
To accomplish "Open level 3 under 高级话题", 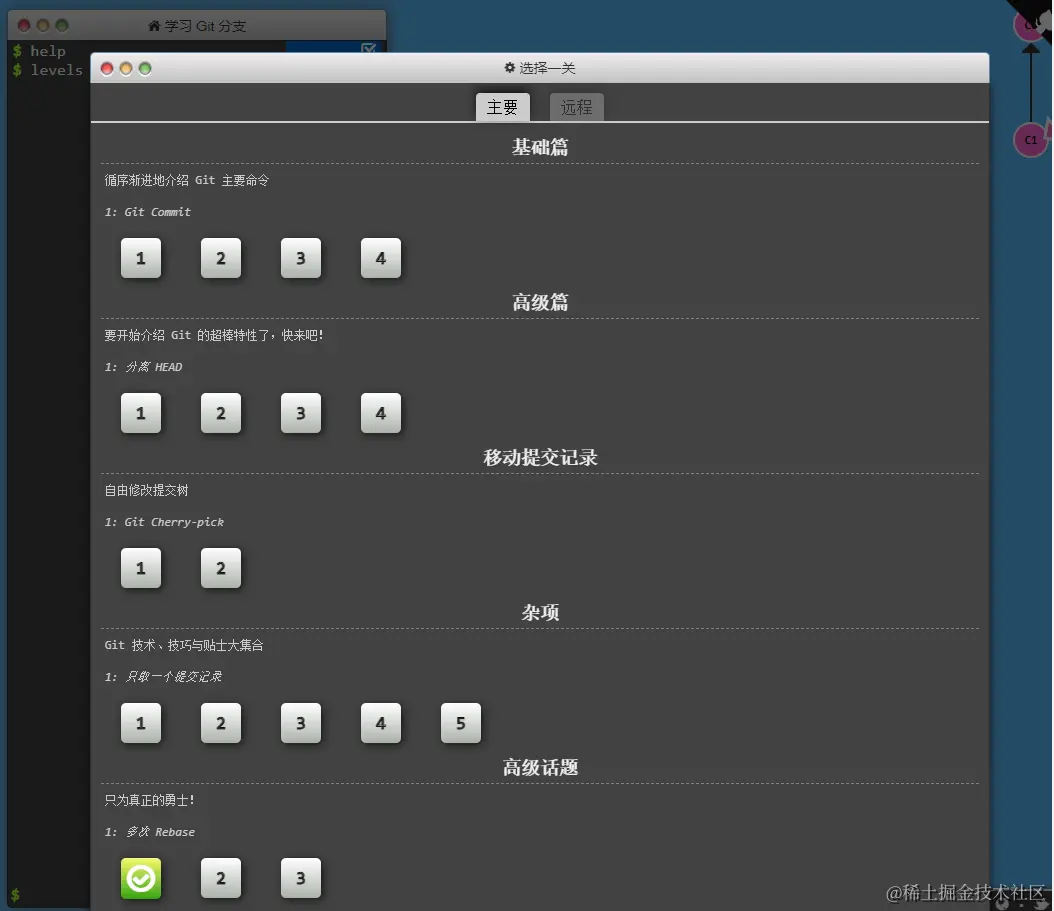I will [301, 878].
